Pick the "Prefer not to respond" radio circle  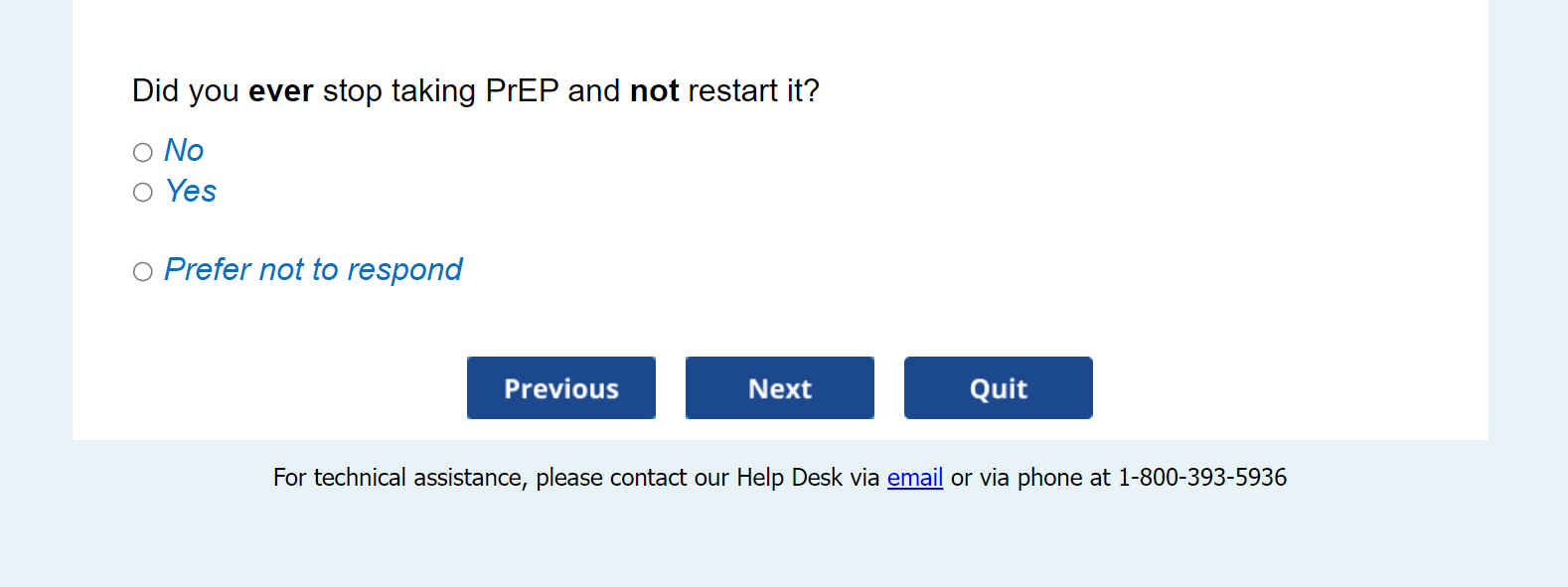[143, 272]
